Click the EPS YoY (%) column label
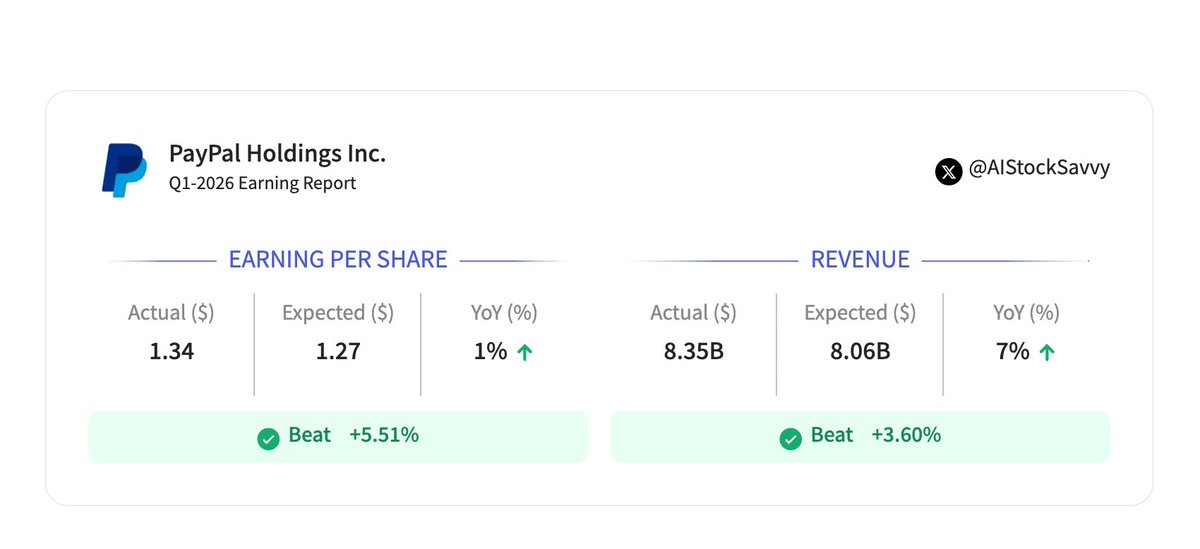1200x549 pixels. click(x=504, y=313)
